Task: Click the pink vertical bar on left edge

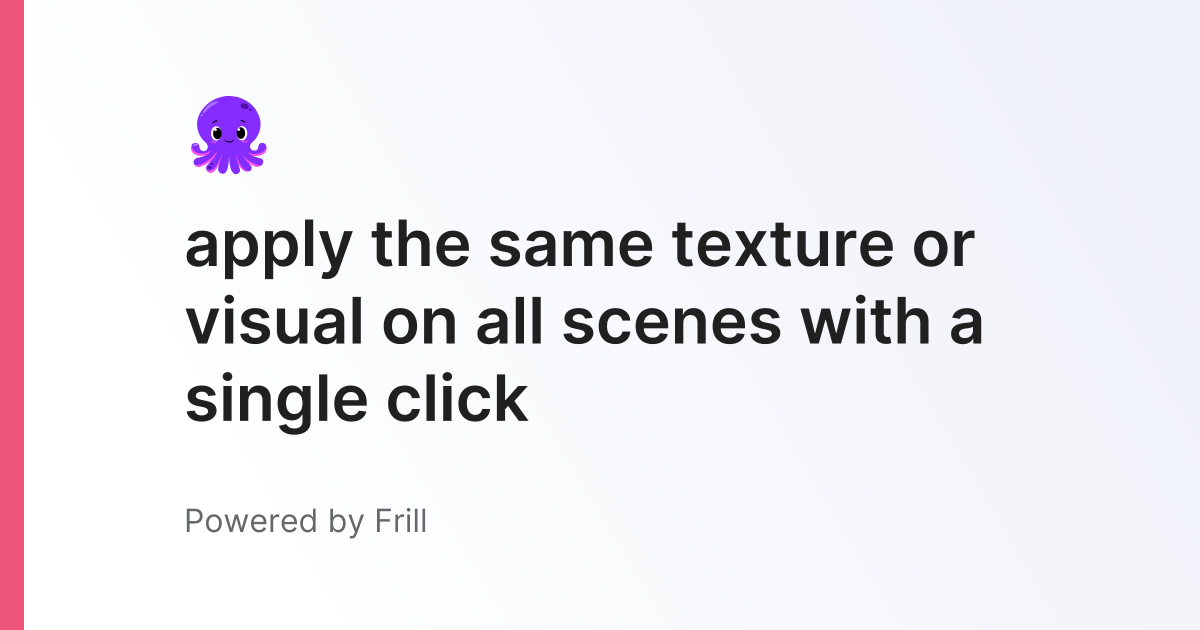Action: (x=11, y=315)
